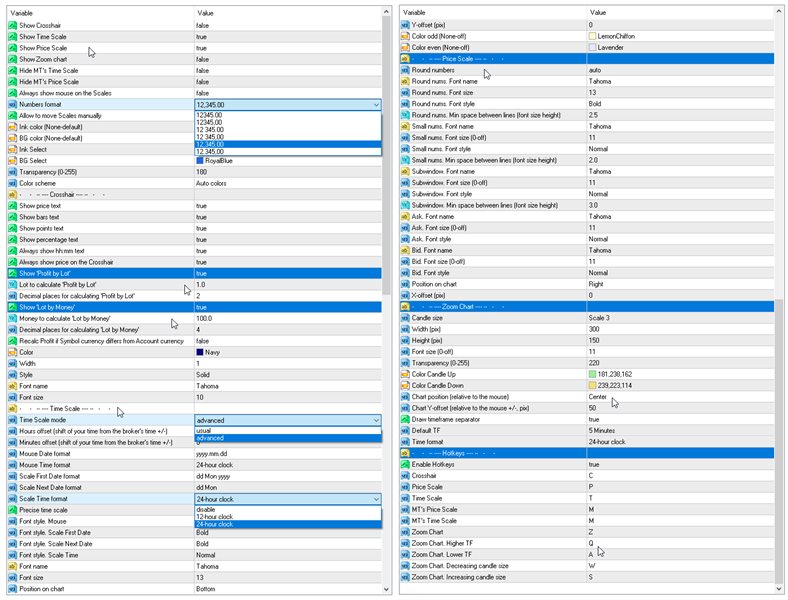
Task: Click the ab icon beside Round nums. Font name
Action: pyautogui.click(x=405, y=81)
